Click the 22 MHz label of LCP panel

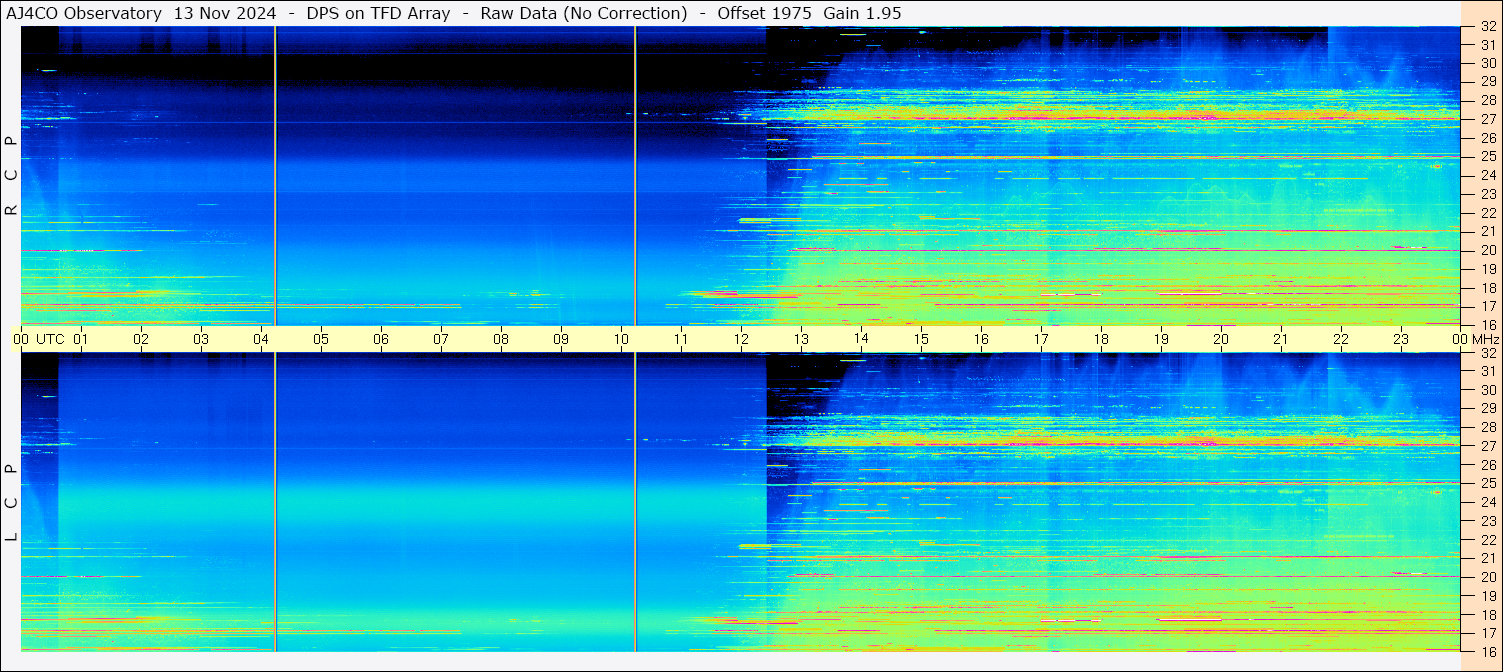pyautogui.click(x=1487, y=540)
